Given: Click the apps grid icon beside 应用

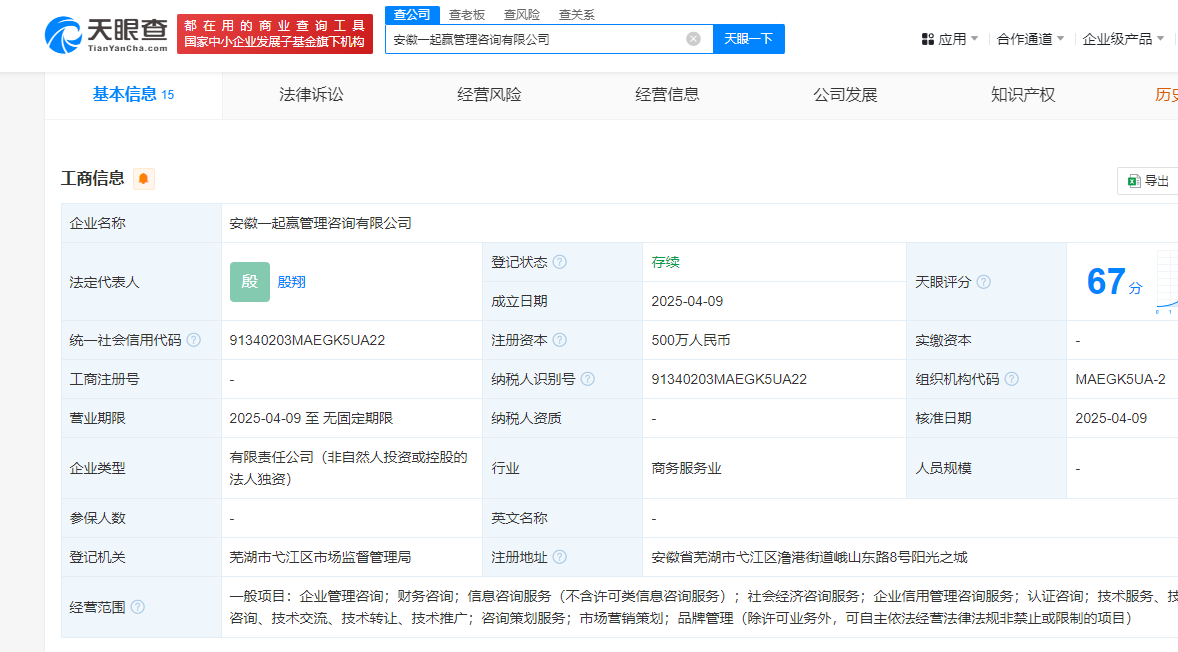Looking at the screenshot, I should pyautogui.click(x=928, y=39).
